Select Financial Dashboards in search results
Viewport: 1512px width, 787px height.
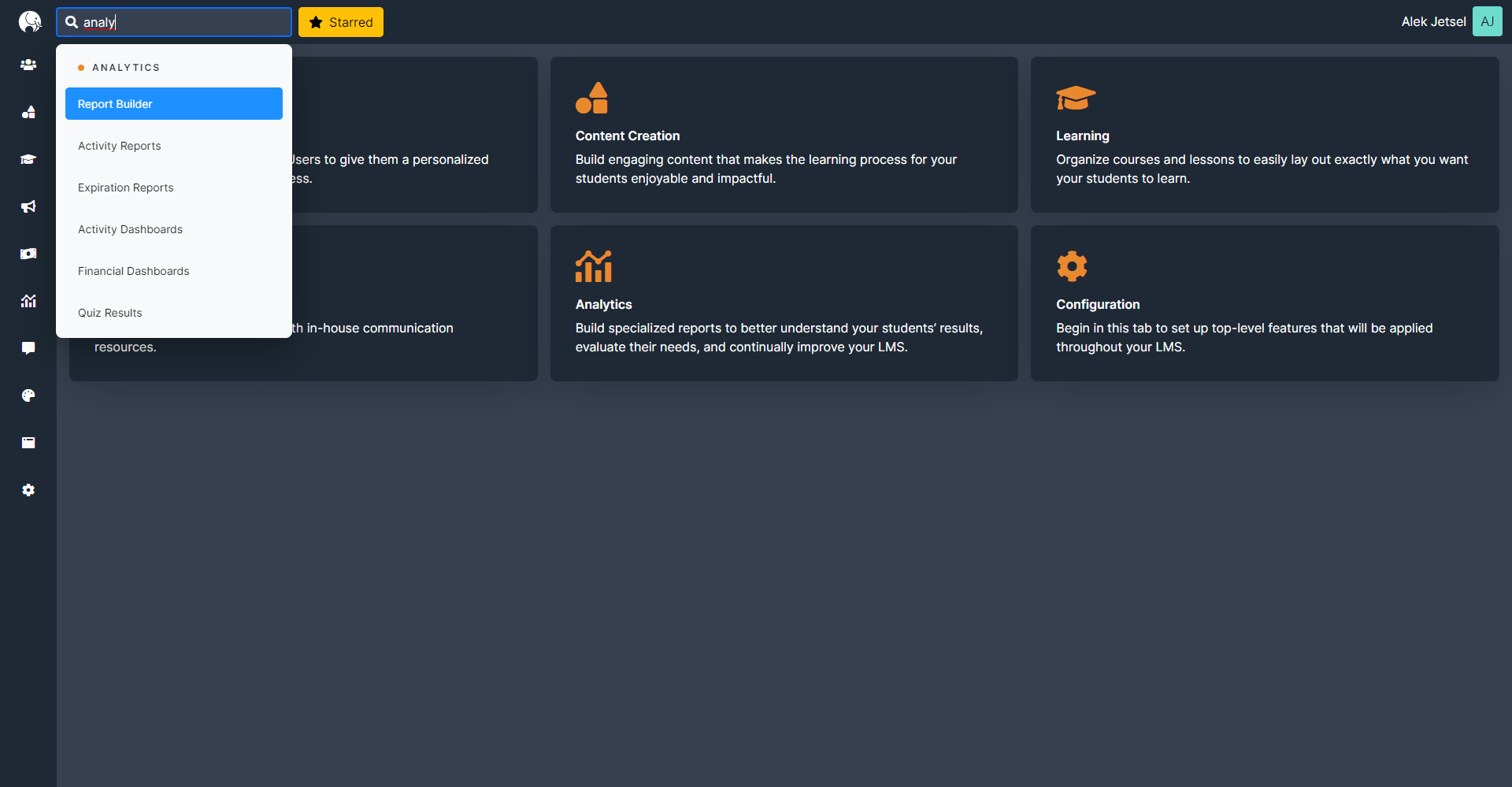[174, 271]
